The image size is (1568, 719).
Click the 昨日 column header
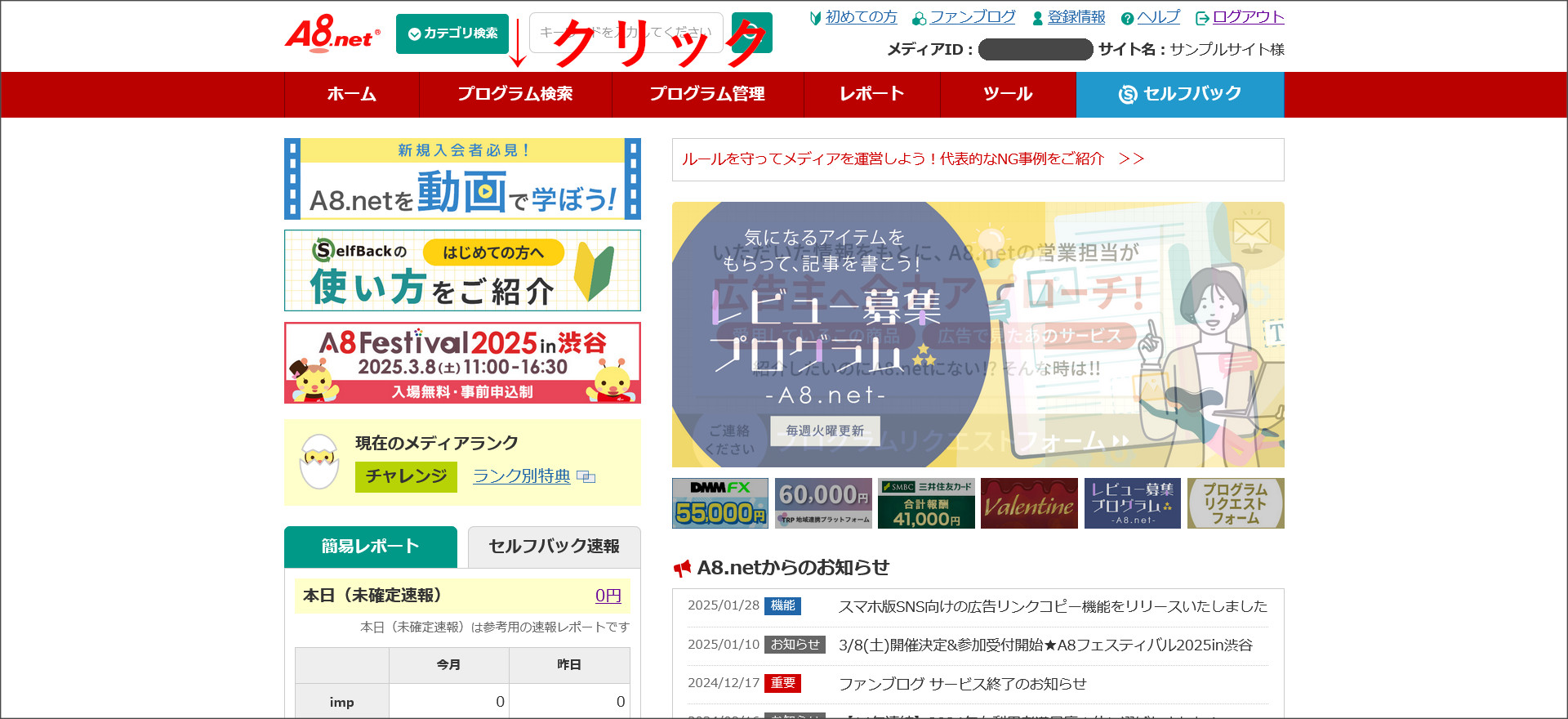(x=569, y=665)
